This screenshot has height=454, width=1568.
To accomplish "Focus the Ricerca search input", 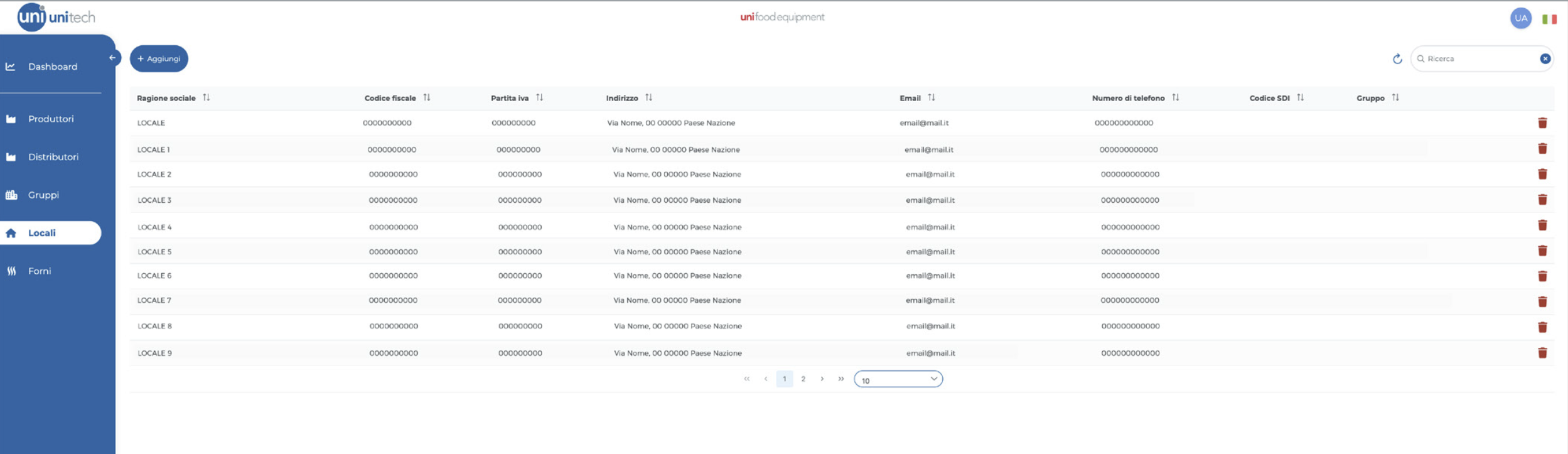I will [1478, 59].
